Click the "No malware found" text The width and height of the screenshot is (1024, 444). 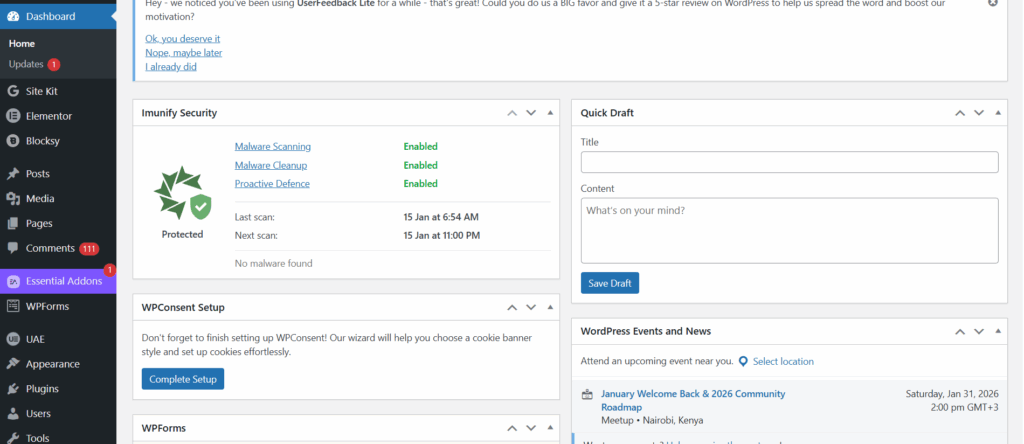274,264
